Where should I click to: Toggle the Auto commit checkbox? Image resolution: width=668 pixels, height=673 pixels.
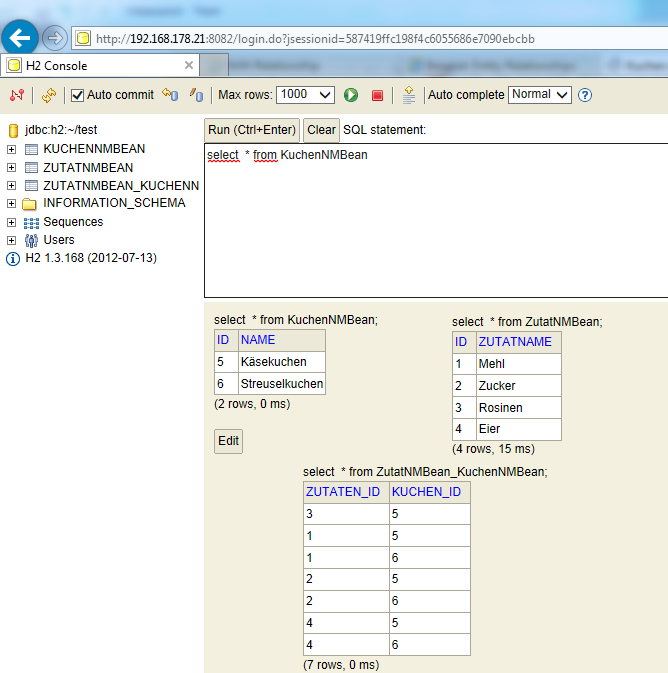click(77, 95)
